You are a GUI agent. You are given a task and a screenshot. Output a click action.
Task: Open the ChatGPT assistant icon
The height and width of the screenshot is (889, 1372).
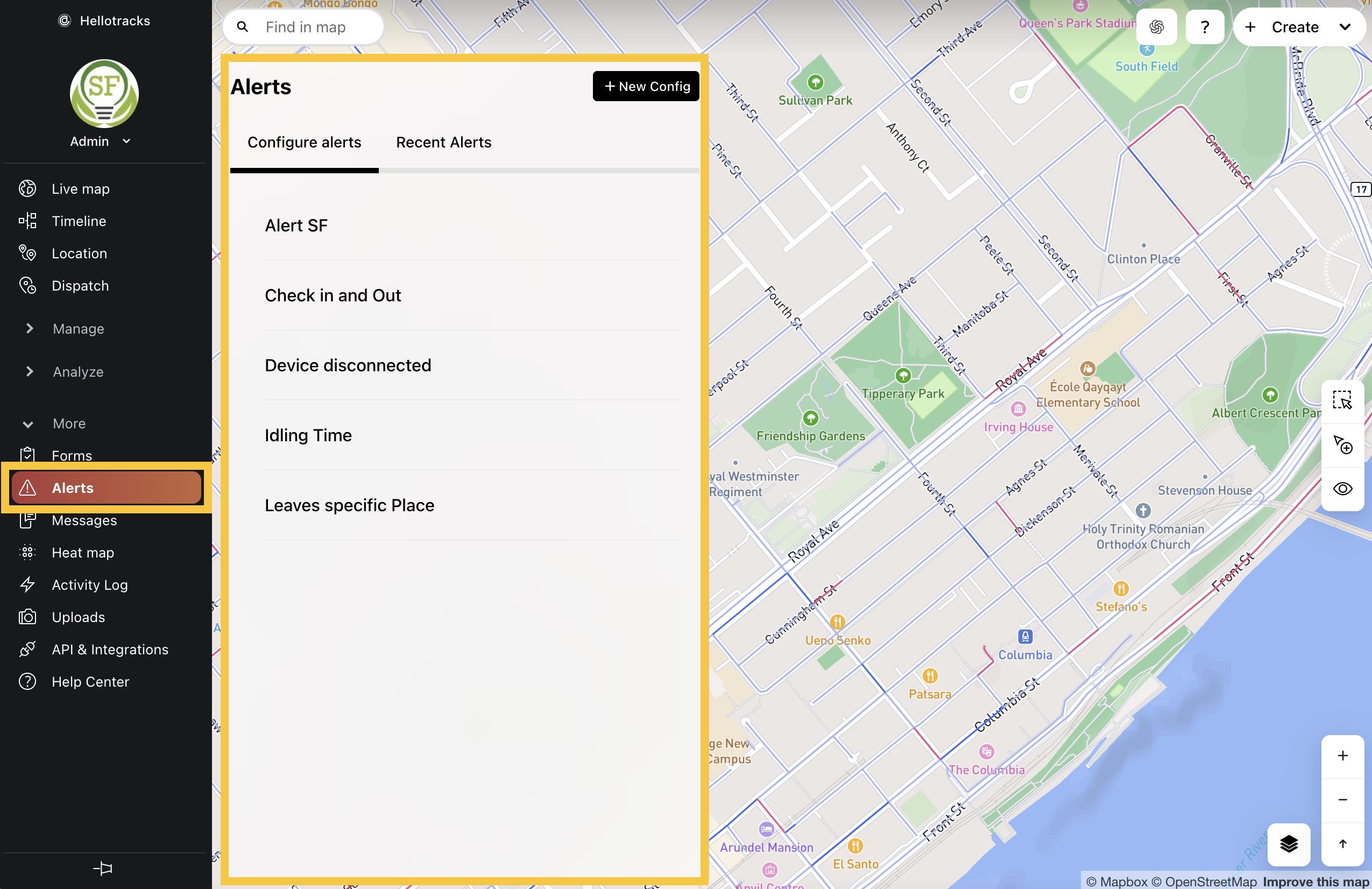[1156, 26]
